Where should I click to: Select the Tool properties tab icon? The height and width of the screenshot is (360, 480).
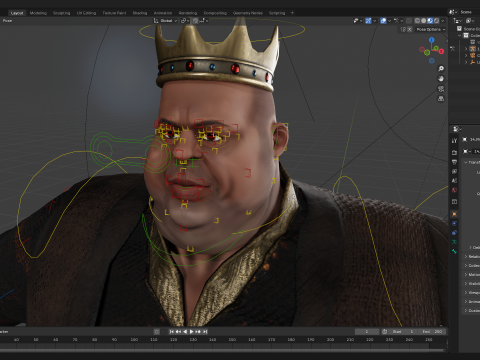[454, 141]
